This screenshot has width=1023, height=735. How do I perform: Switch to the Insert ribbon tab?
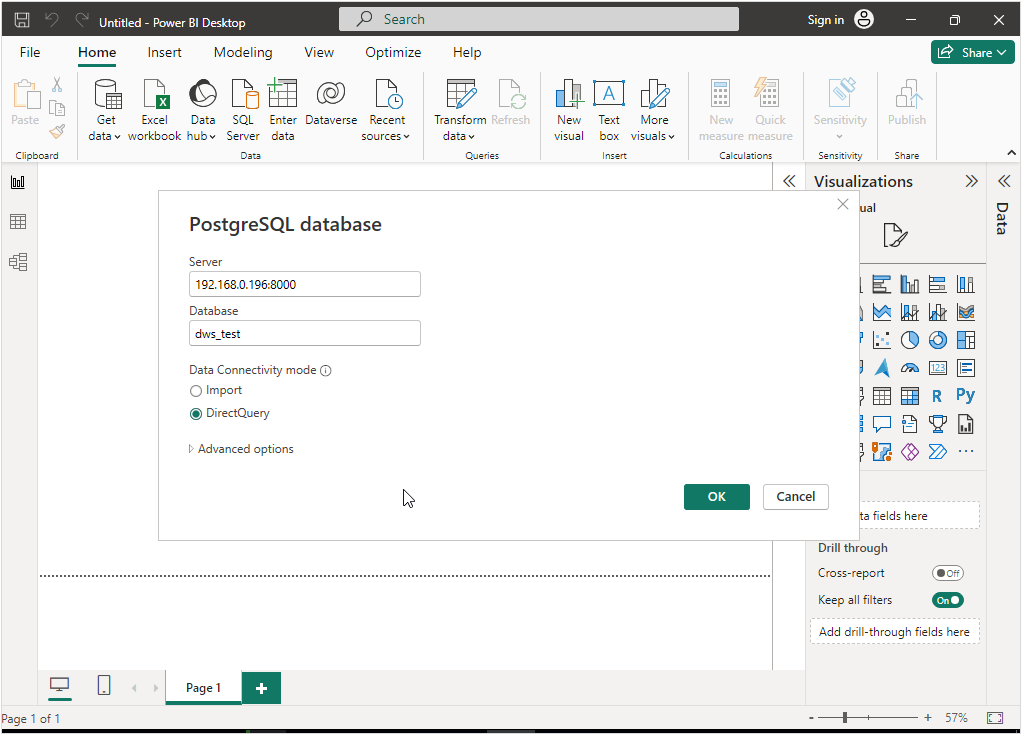(x=164, y=52)
